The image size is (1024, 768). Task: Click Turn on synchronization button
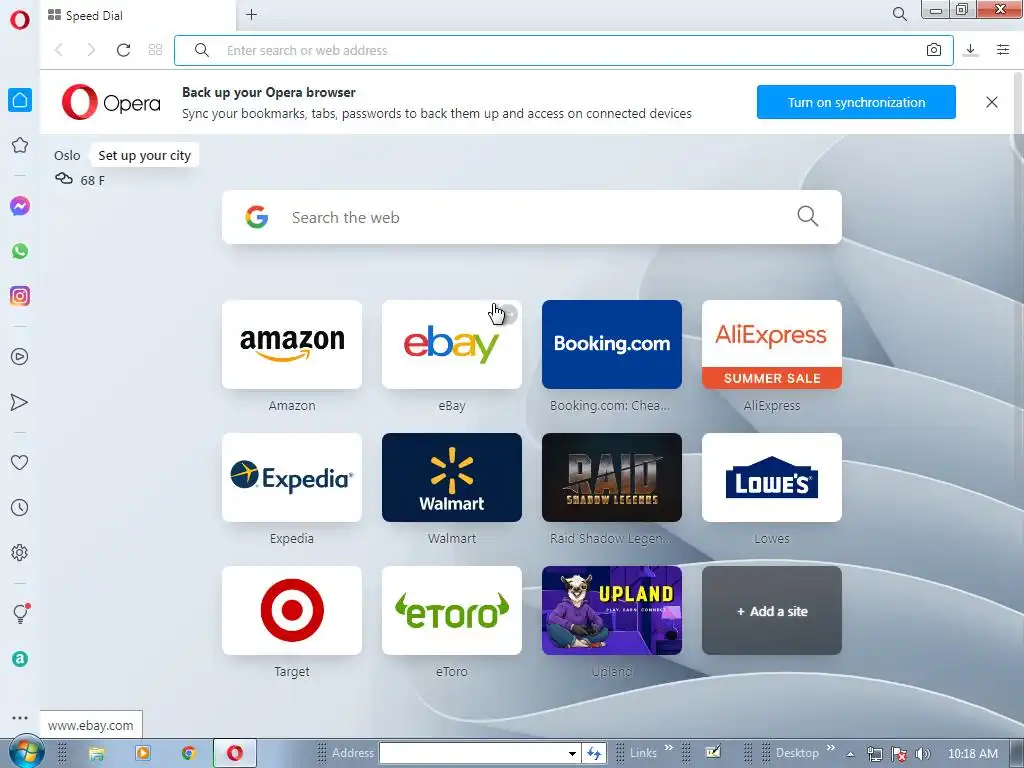856,102
